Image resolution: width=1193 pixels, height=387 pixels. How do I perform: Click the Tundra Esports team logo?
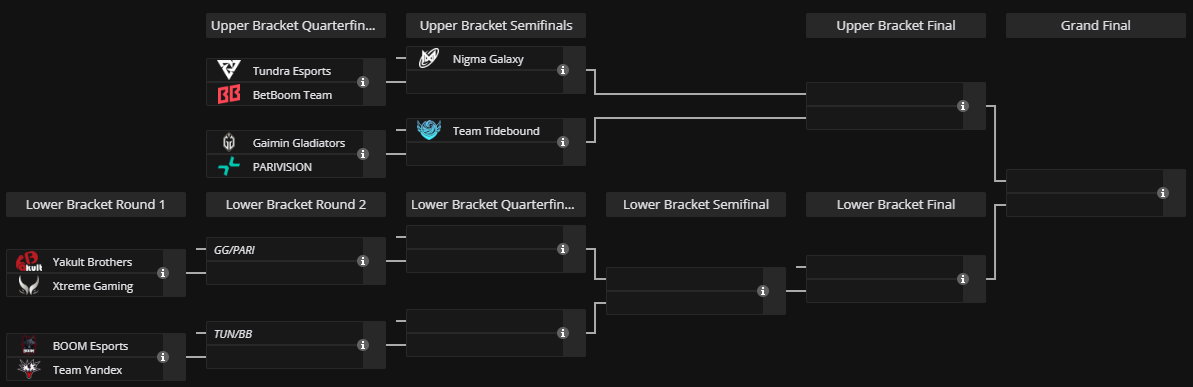coord(229,71)
